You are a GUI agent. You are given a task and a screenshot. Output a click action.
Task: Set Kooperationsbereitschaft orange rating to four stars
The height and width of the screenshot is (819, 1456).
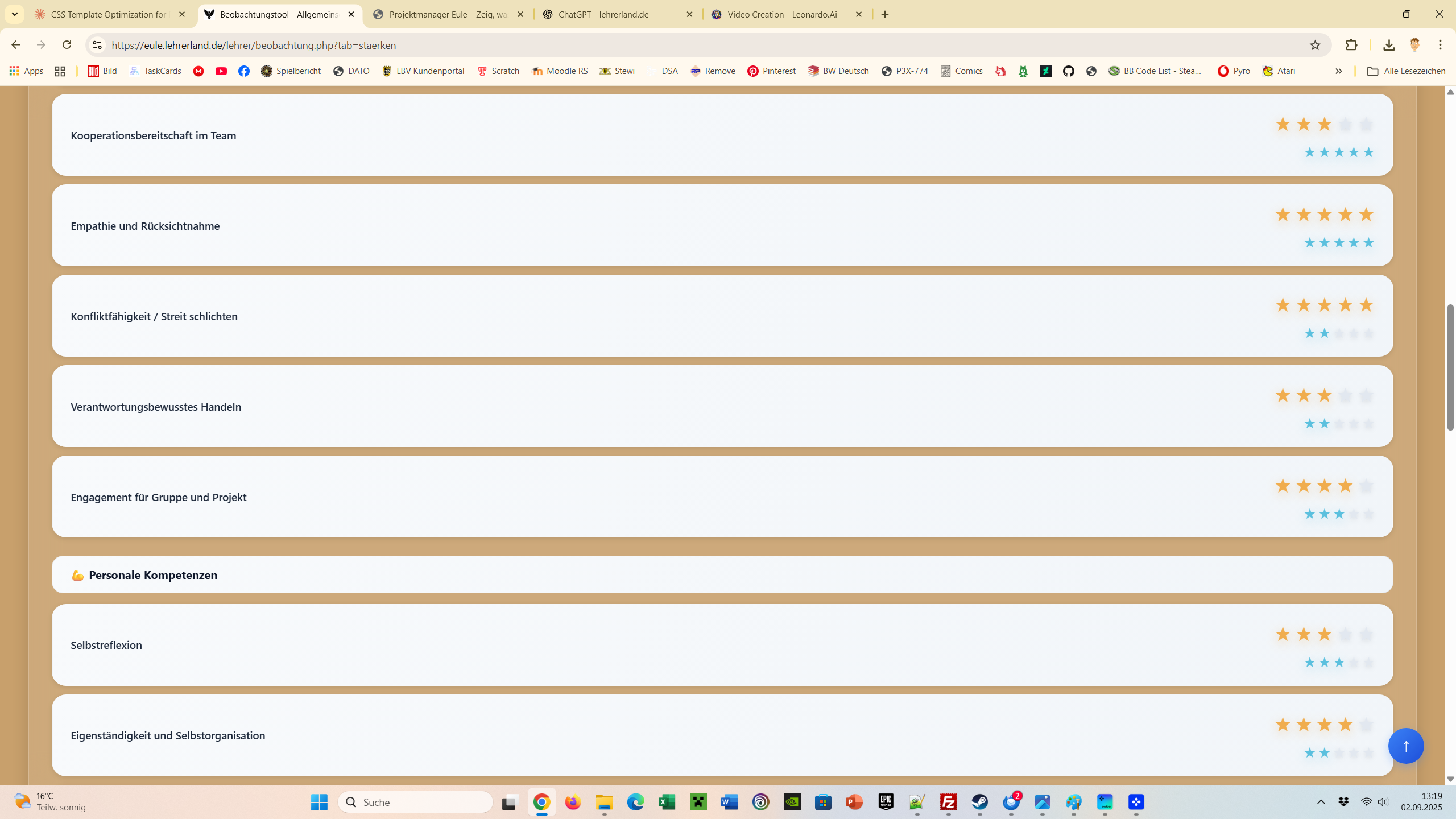click(x=1345, y=124)
